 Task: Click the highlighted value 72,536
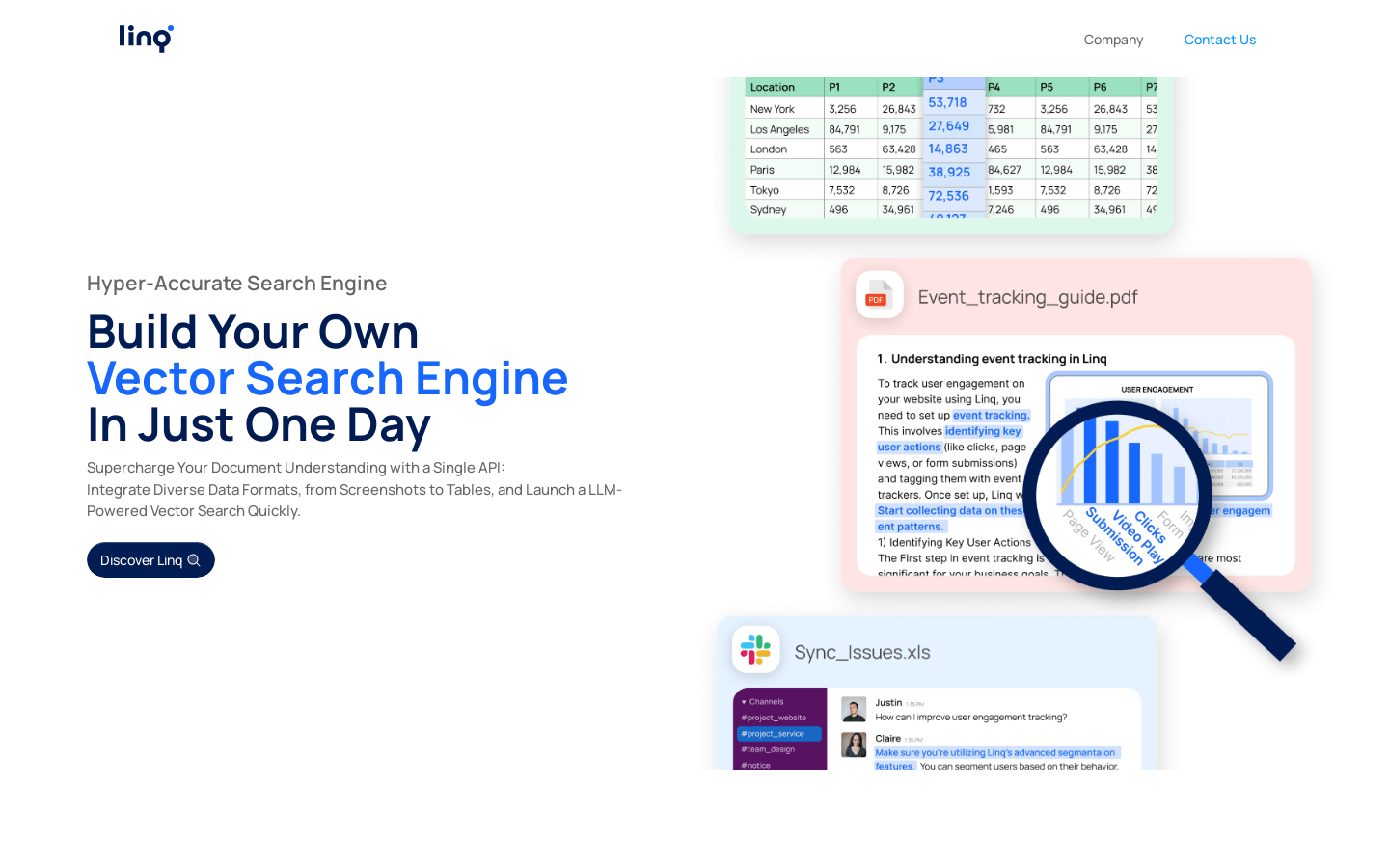pos(948,195)
